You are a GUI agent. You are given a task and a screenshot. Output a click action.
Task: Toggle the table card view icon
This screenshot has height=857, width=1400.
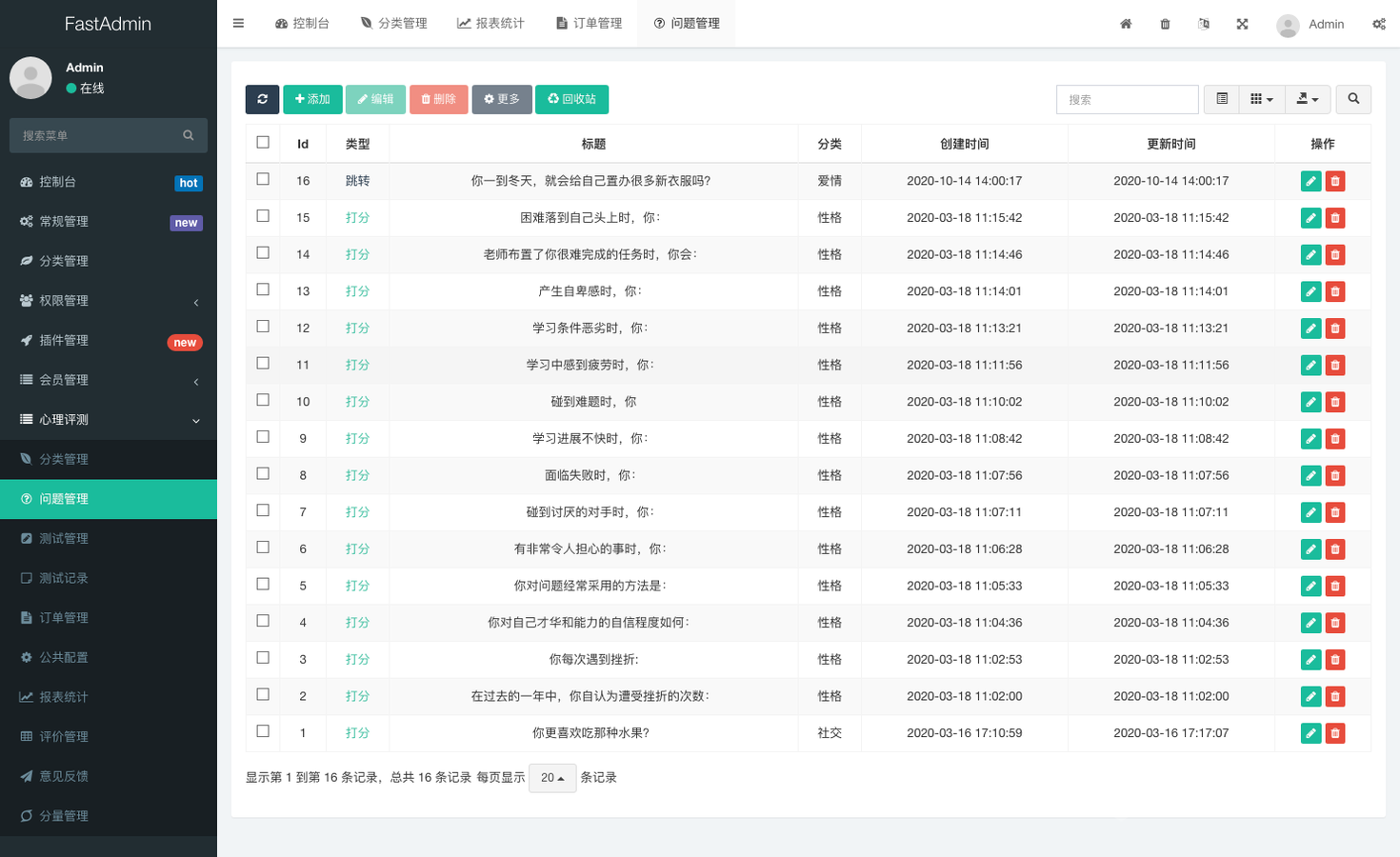coord(1222,99)
